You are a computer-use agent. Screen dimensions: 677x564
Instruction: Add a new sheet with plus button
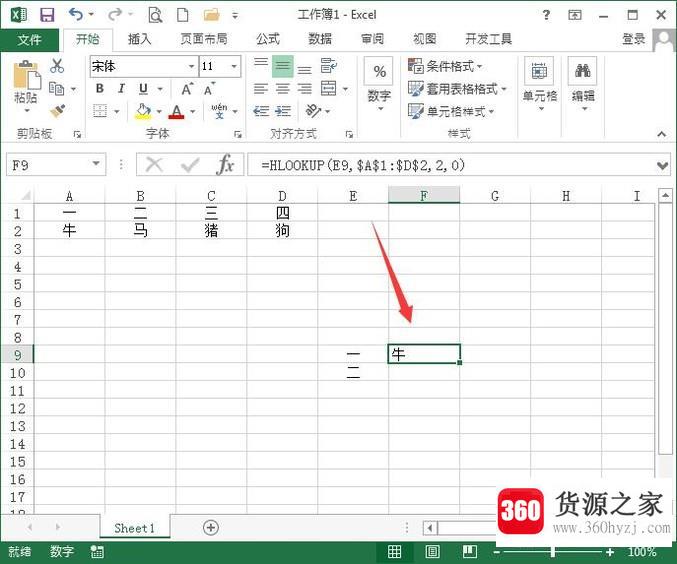pyautogui.click(x=211, y=527)
